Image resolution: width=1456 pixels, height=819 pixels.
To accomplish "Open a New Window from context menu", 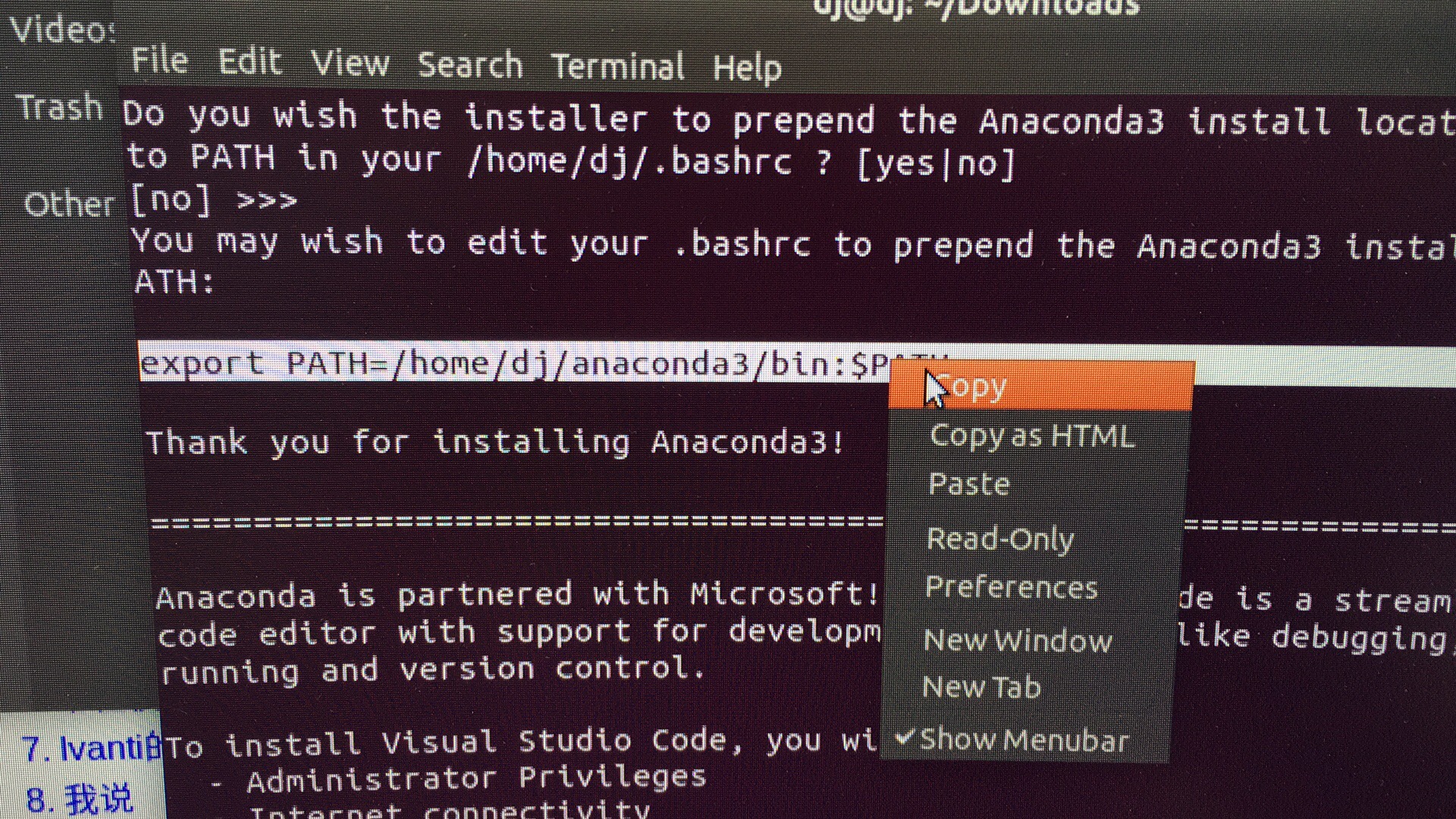I will pos(1018,641).
